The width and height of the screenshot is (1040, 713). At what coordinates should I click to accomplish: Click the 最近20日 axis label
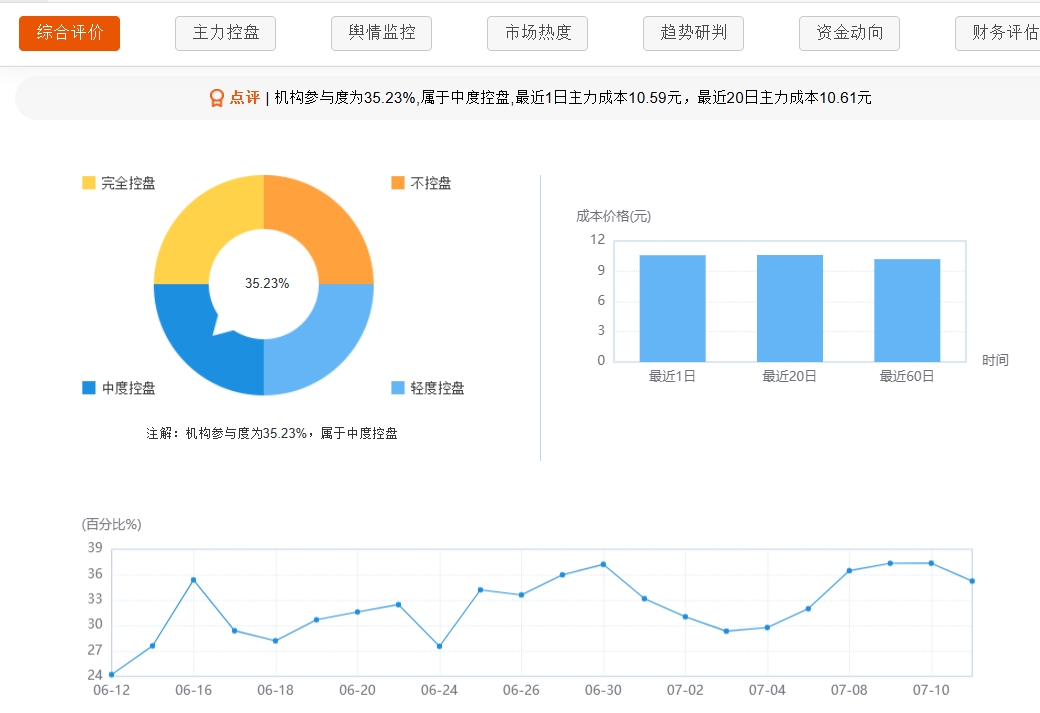[789, 376]
